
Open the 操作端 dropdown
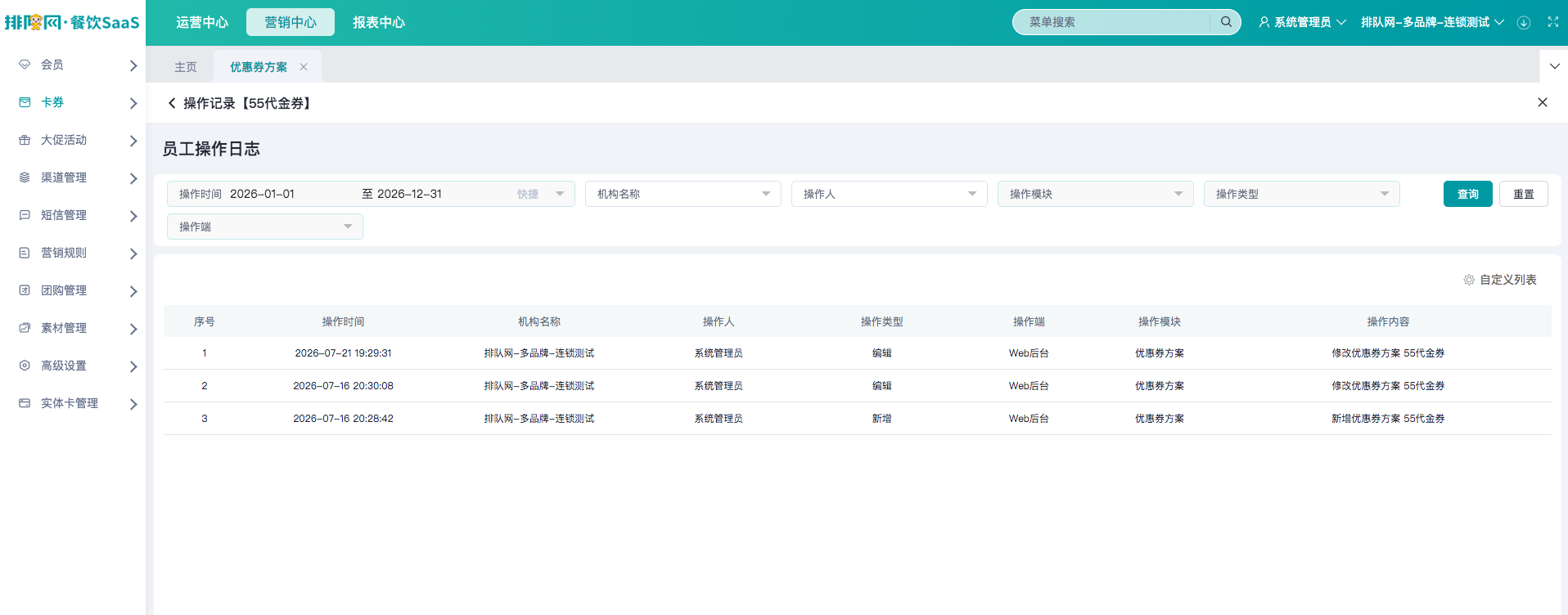[265, 227]
